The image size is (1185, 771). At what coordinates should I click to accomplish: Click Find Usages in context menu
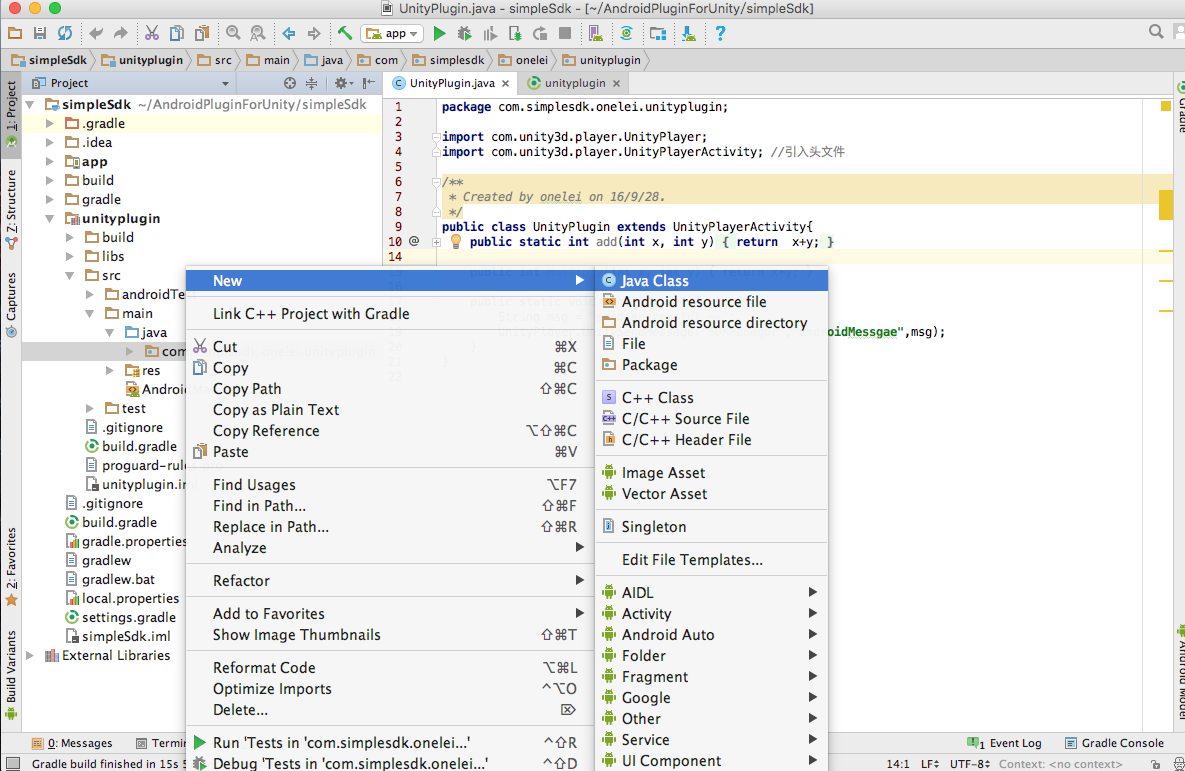coord(390,485)
